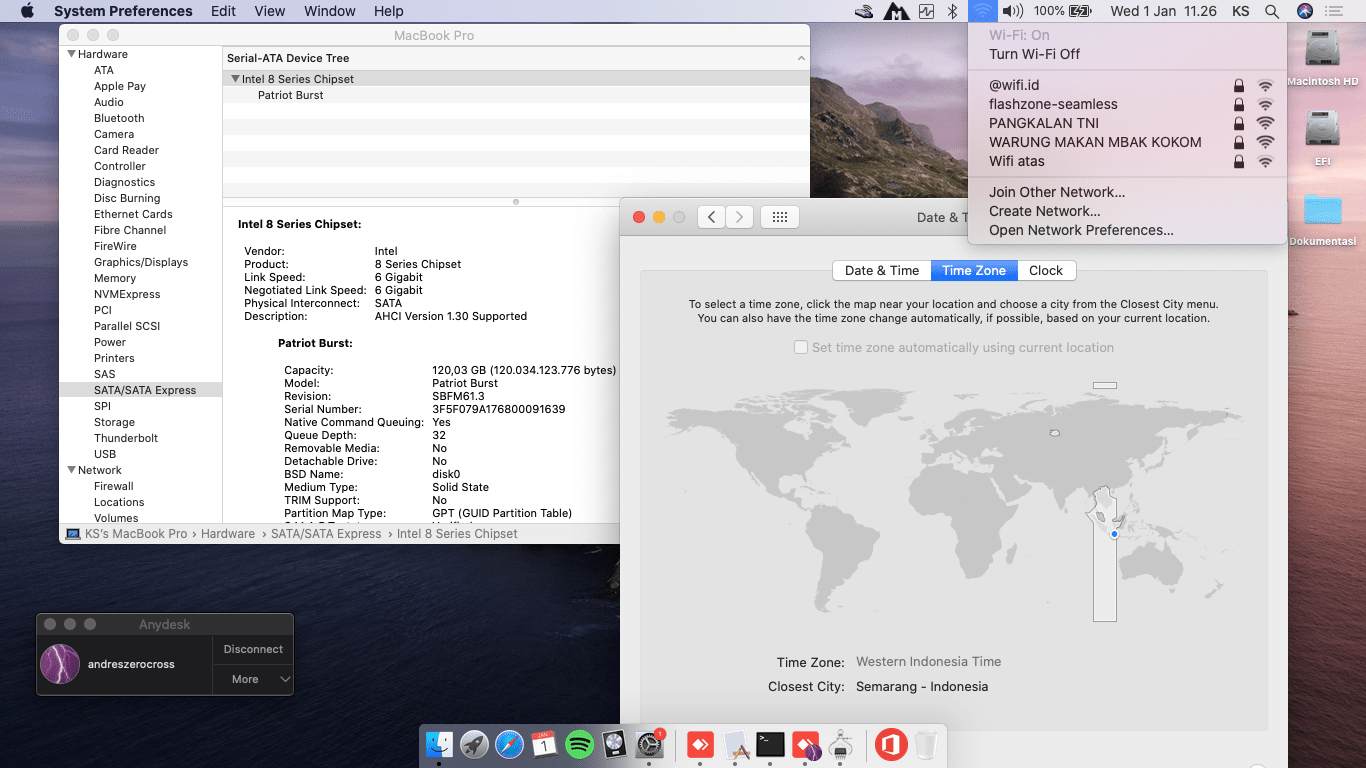Click Show All grid button in preferences
The width and height of the screenshot is (1366, 768).
(780, 217)
